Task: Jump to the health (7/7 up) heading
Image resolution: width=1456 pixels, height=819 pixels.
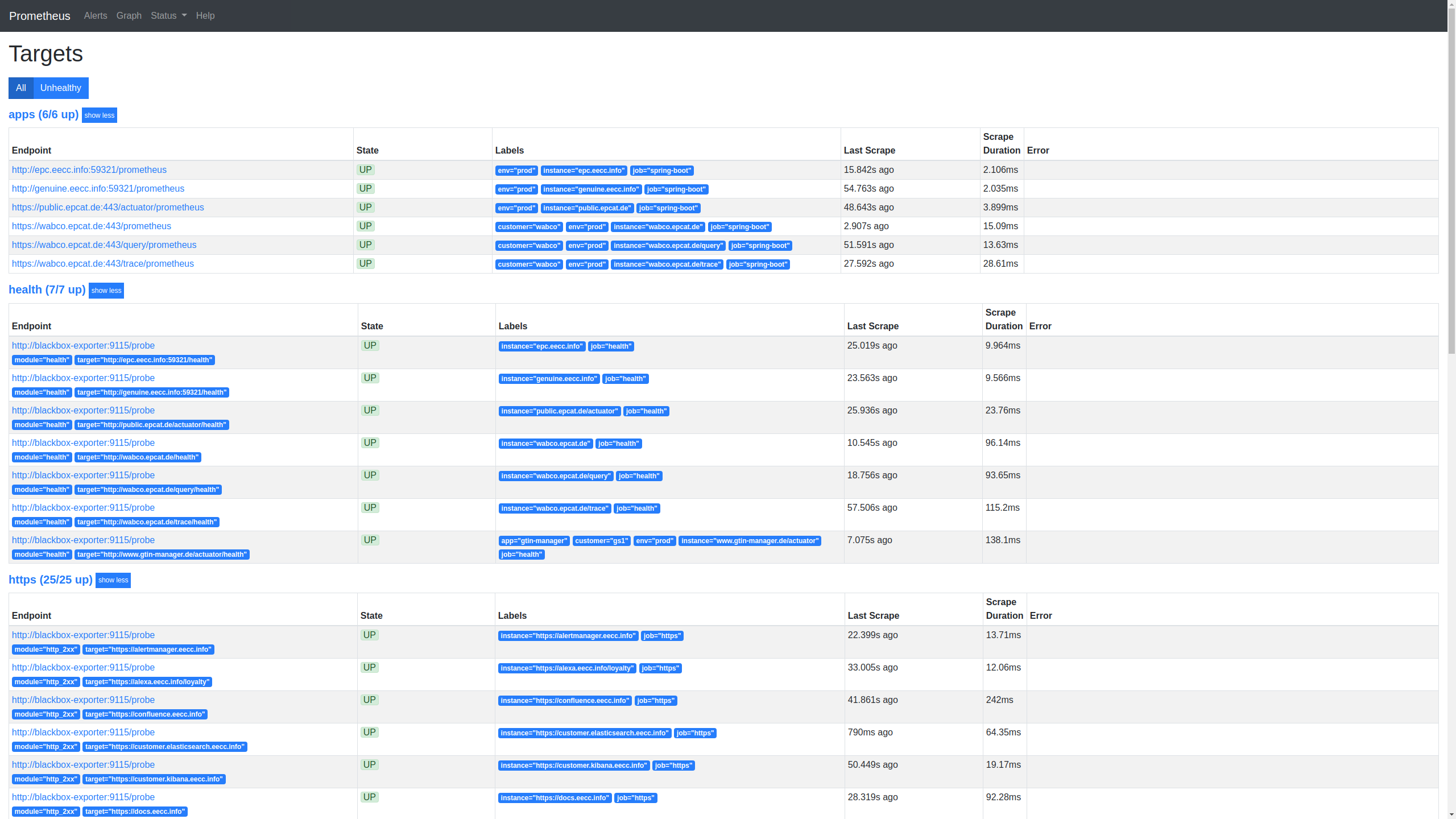Action: [47, 290]
